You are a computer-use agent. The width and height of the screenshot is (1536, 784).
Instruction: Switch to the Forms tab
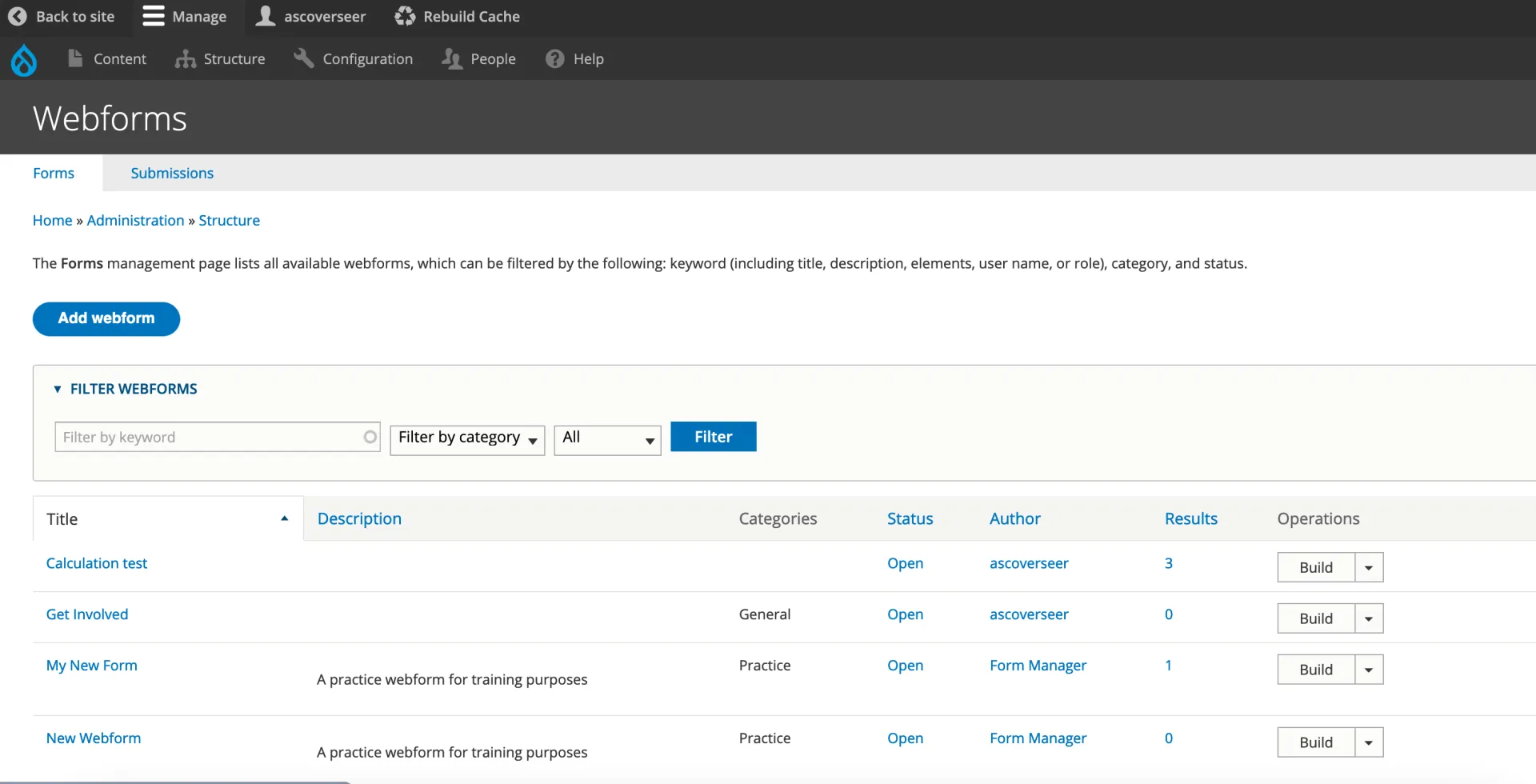[54, 173]
